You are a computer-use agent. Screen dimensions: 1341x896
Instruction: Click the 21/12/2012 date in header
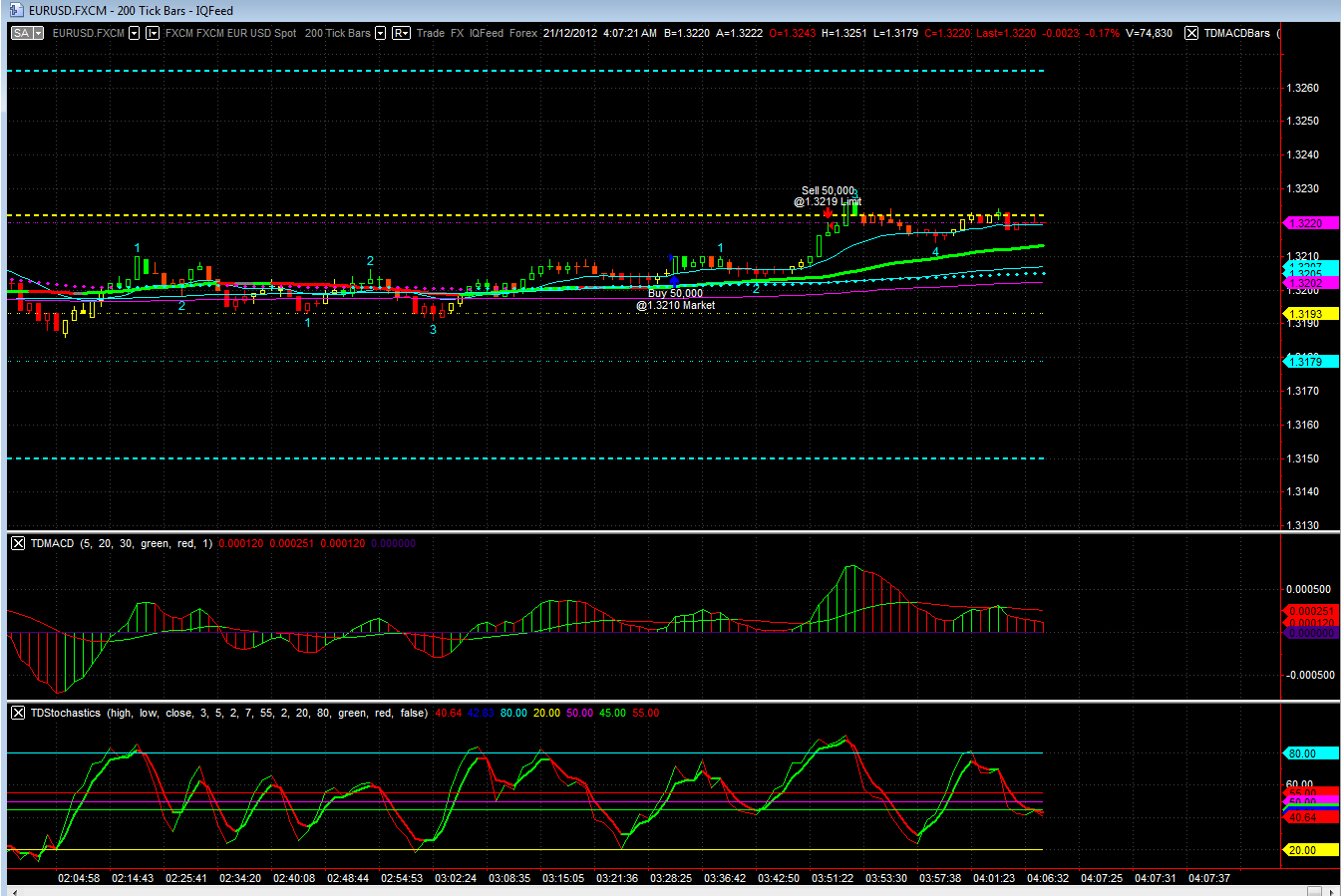tap(570, 33)
